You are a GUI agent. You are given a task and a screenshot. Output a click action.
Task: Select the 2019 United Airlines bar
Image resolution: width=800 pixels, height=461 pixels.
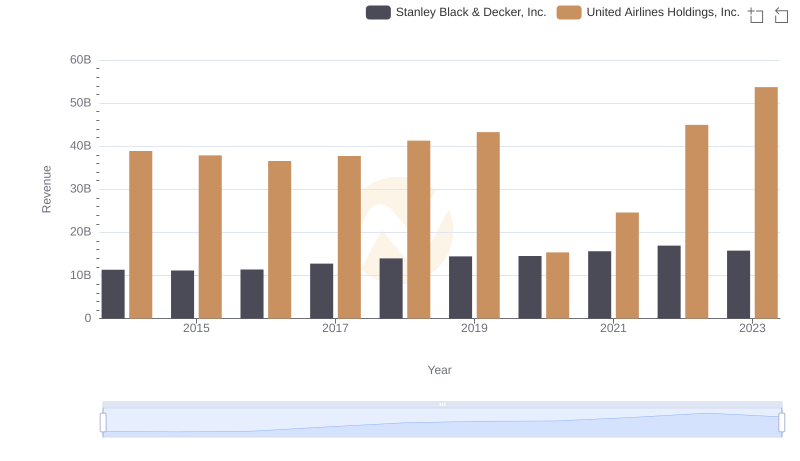click(488, 225)
